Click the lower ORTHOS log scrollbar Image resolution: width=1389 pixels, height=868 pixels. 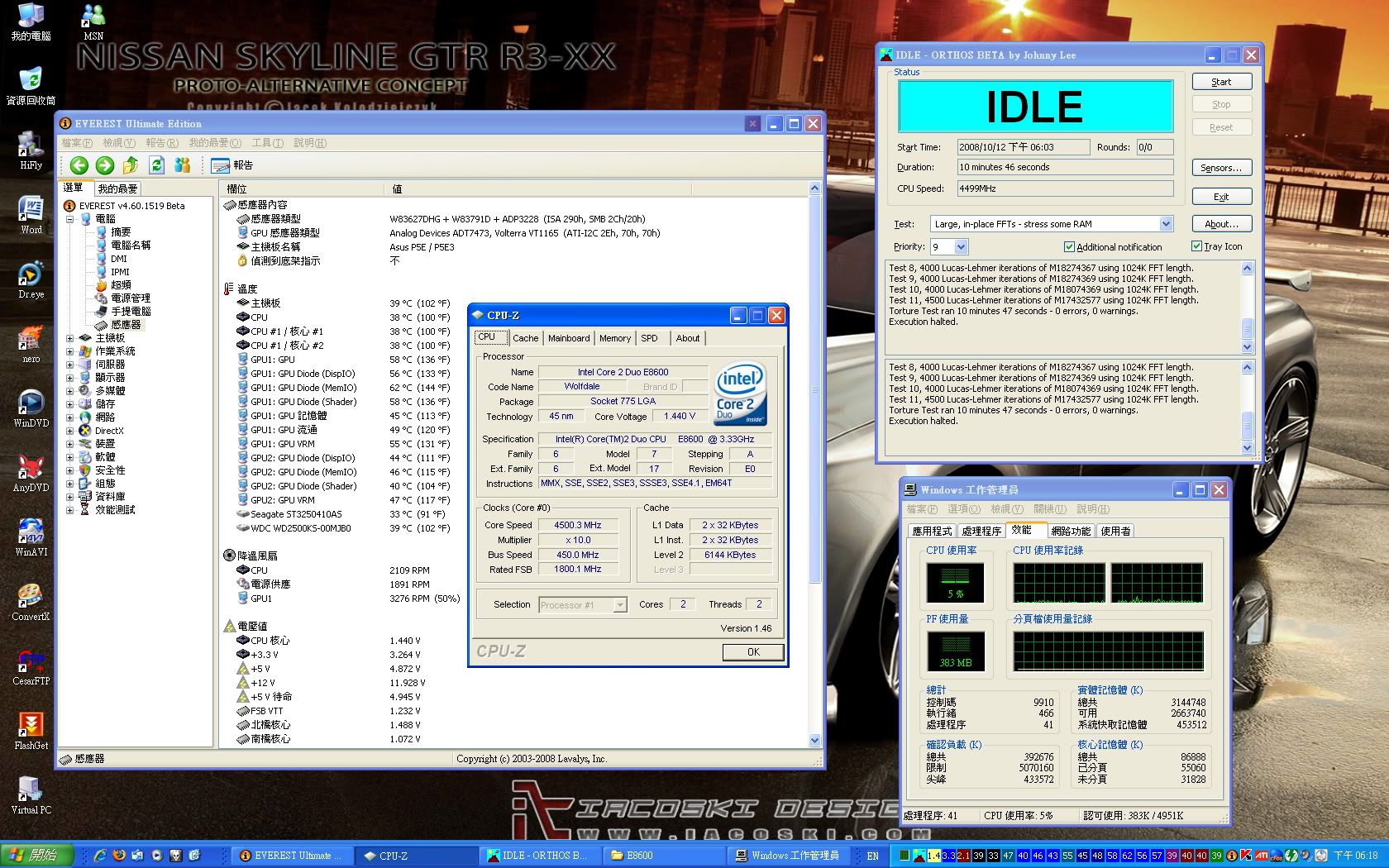point(1248,408)
